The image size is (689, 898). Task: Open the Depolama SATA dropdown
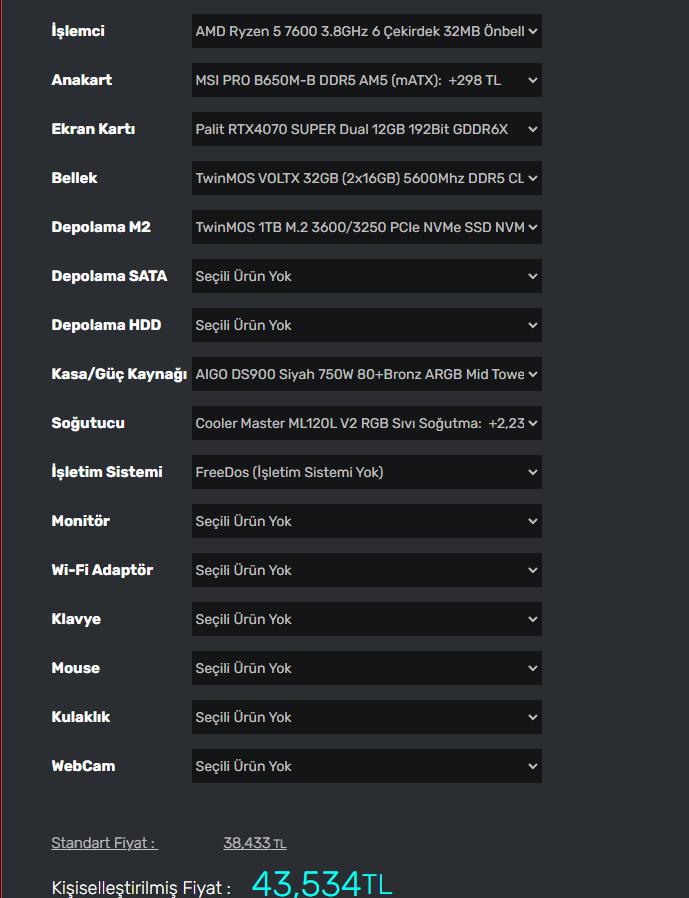pos(366,276)
